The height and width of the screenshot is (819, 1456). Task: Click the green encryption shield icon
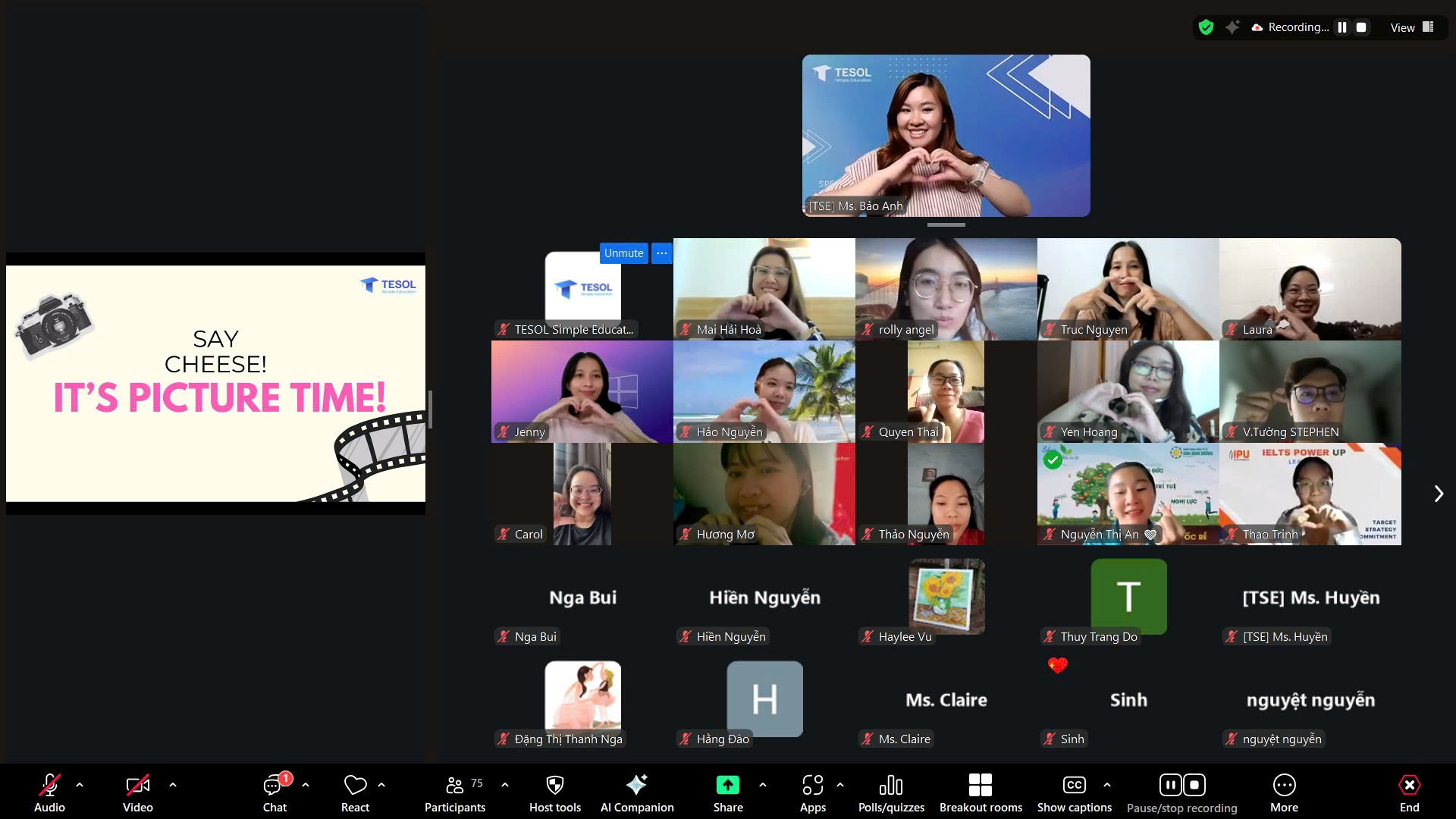[1206, 27]
